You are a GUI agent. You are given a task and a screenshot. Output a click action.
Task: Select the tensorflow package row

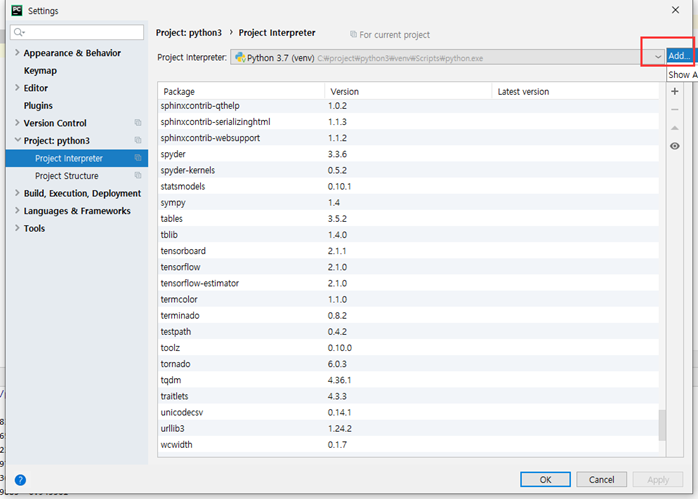[408, 267]
